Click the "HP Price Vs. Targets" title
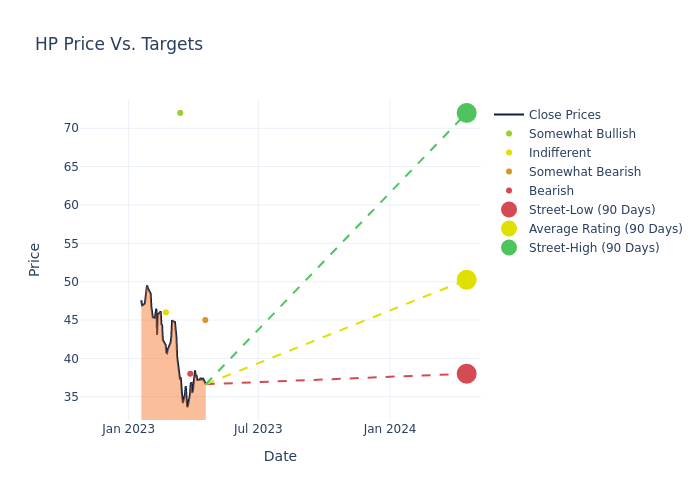 tap(119, 44)
